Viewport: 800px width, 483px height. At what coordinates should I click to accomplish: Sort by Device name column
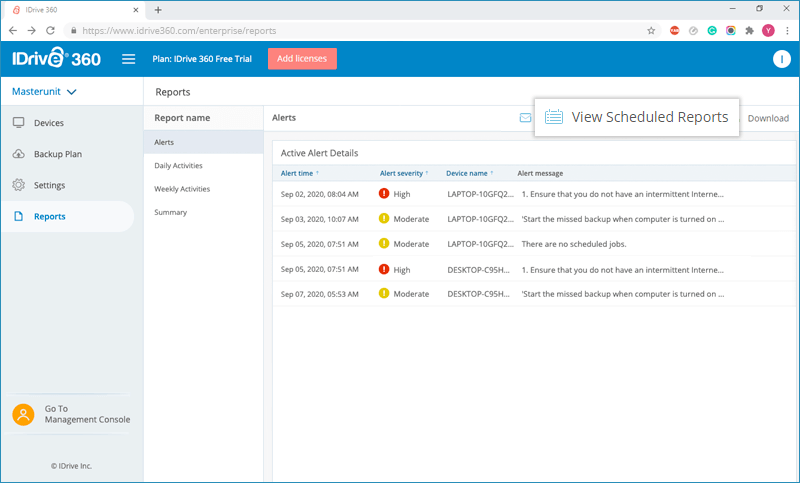469,173
